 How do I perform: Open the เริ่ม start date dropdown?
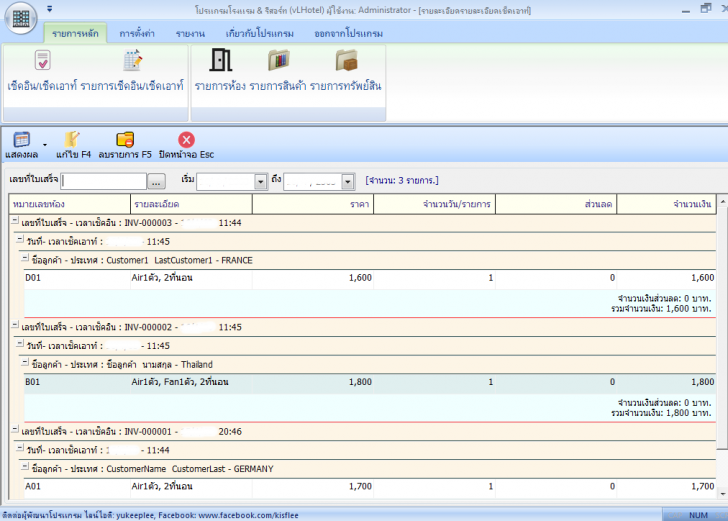260,182
